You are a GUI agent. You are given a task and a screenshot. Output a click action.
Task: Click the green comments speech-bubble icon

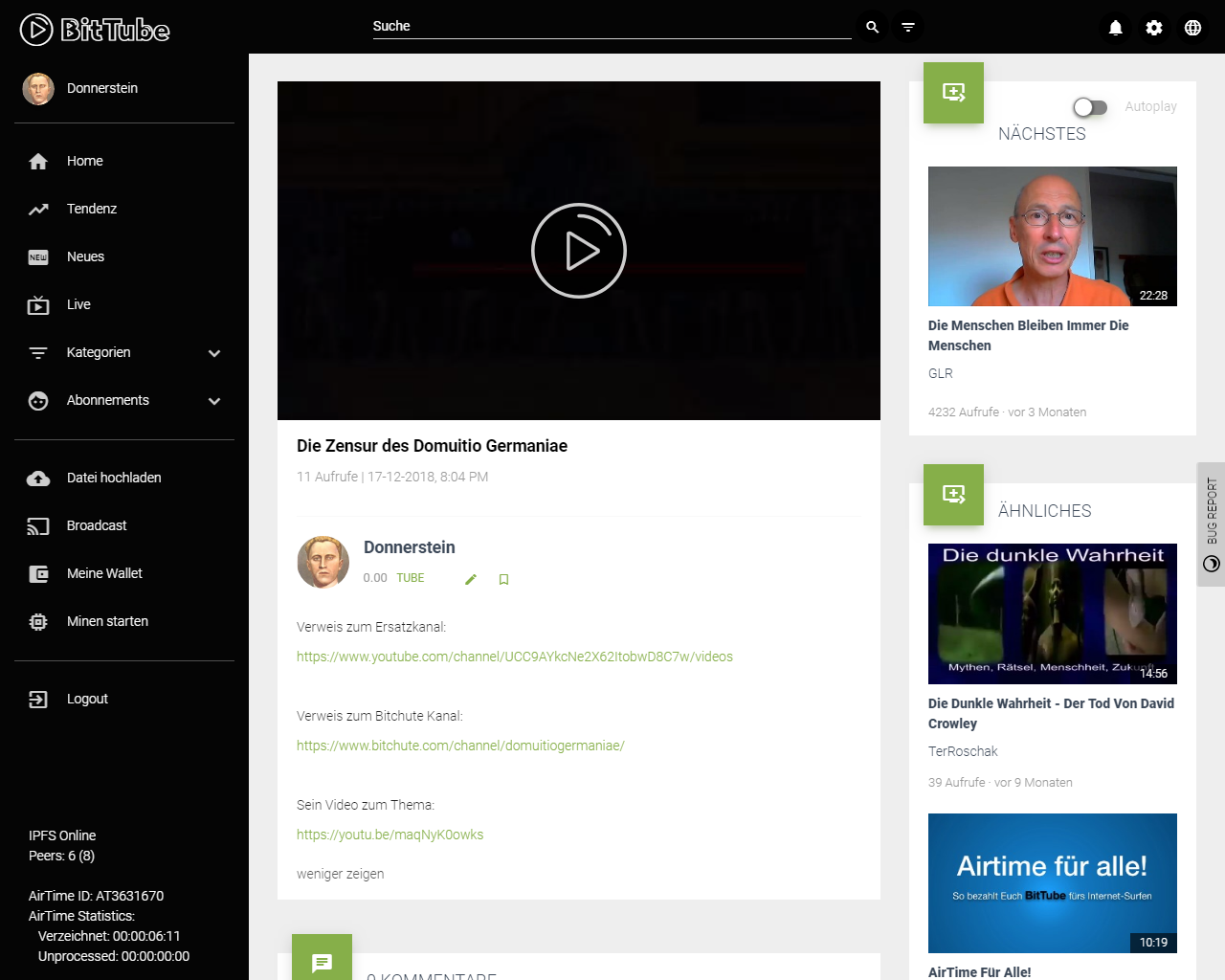(322, 960)
